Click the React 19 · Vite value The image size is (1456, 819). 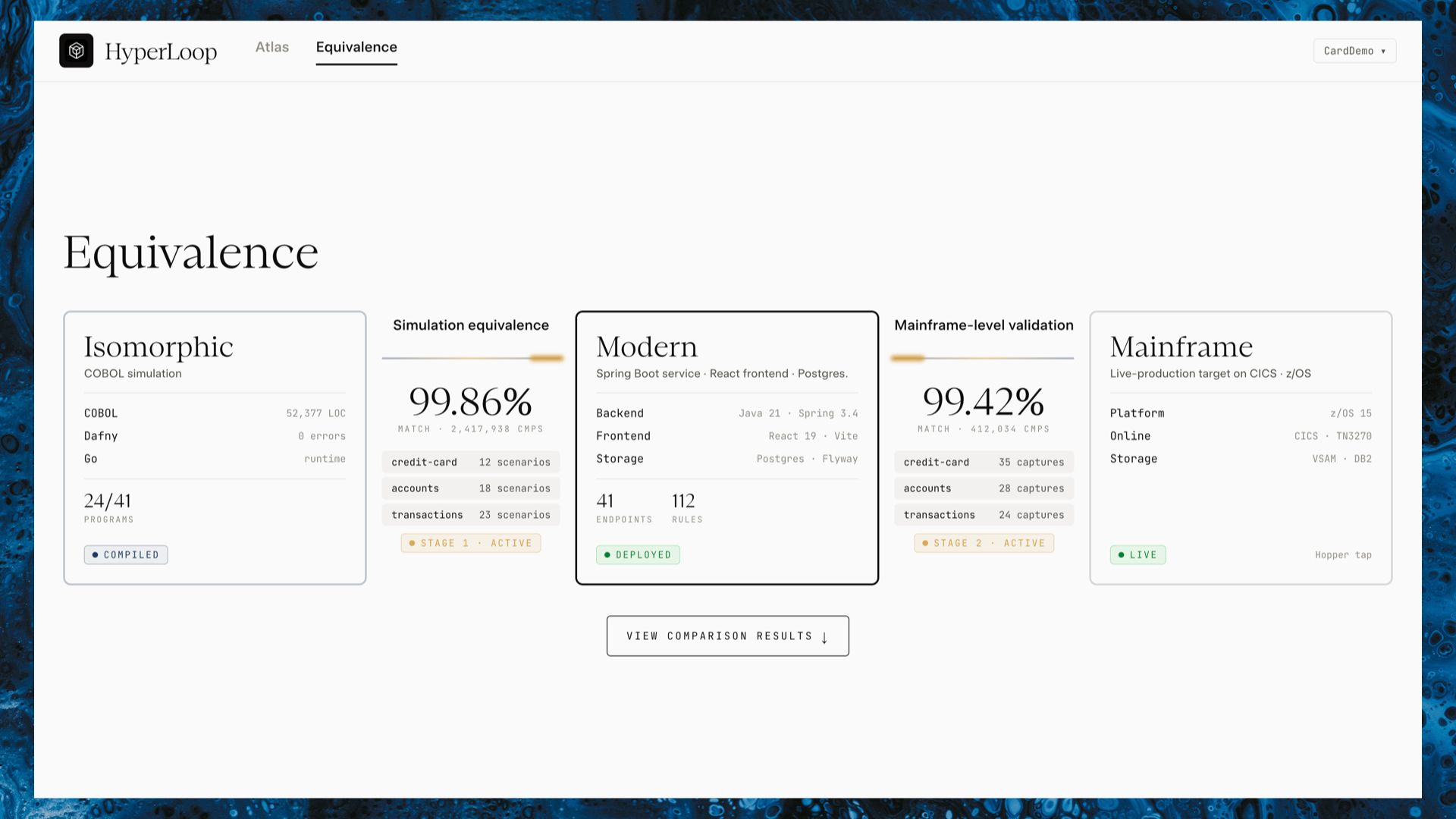click(x=813, y=436)
